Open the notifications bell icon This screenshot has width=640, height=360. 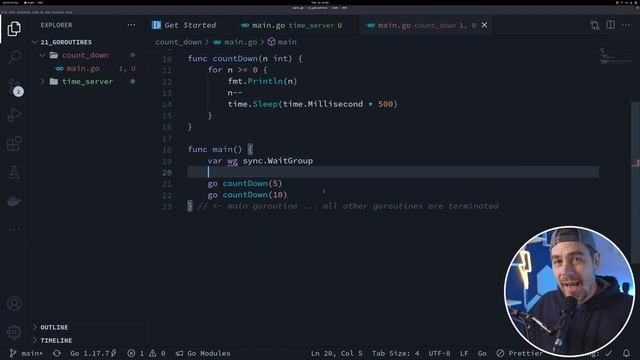(x=626, y=353)
